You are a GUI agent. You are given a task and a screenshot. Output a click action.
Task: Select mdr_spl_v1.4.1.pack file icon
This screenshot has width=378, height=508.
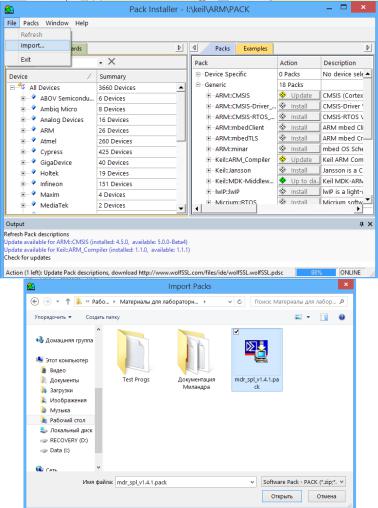coord(257,351)
